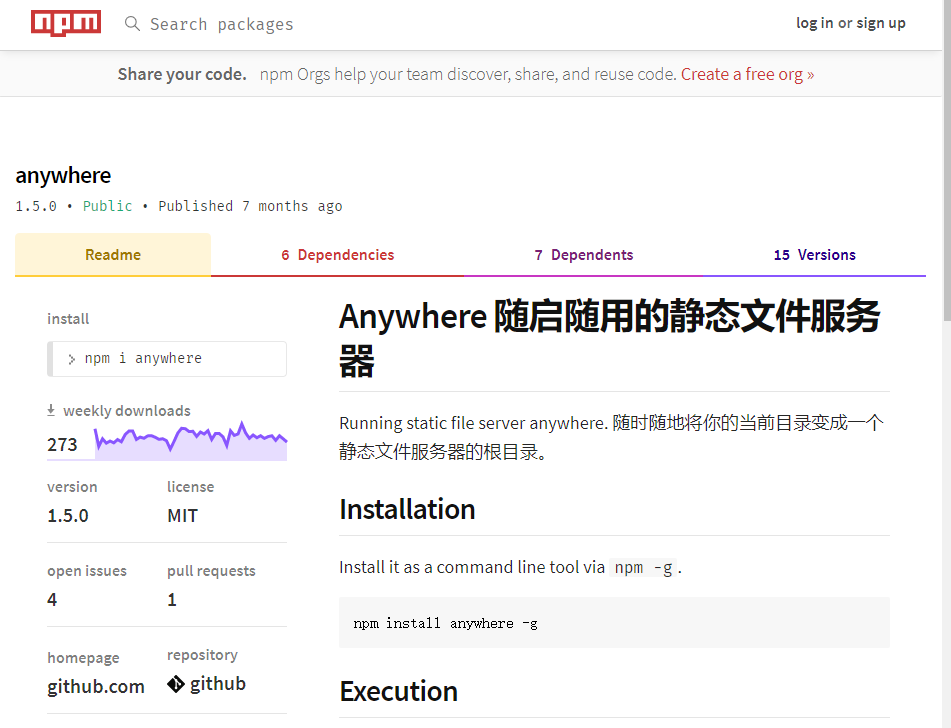Switch to the Readme tab
The width and height of the screenshot is (951, 728).
pyautogui.click(x=113, y=255)
